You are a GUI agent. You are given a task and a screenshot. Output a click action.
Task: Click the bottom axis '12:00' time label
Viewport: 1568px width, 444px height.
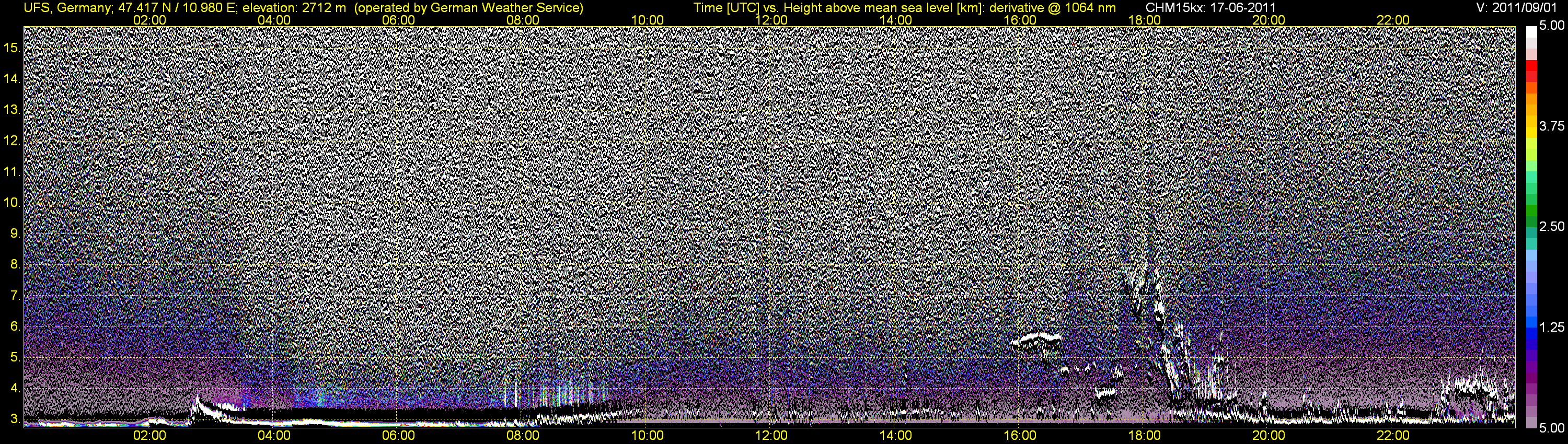click(x=771, y=436)
